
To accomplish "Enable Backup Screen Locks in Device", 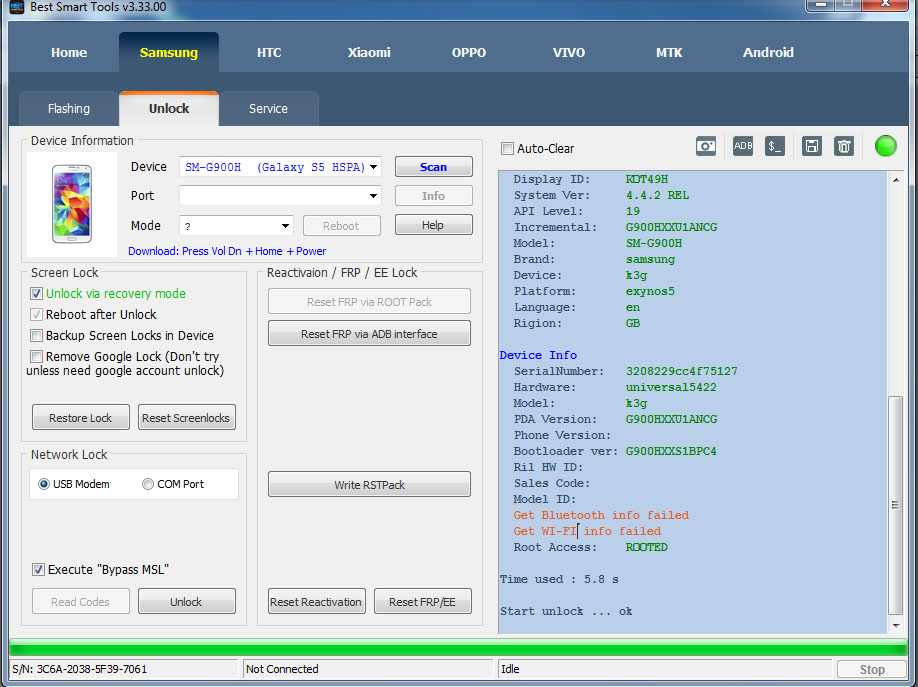I will click(x=36, y=336).
